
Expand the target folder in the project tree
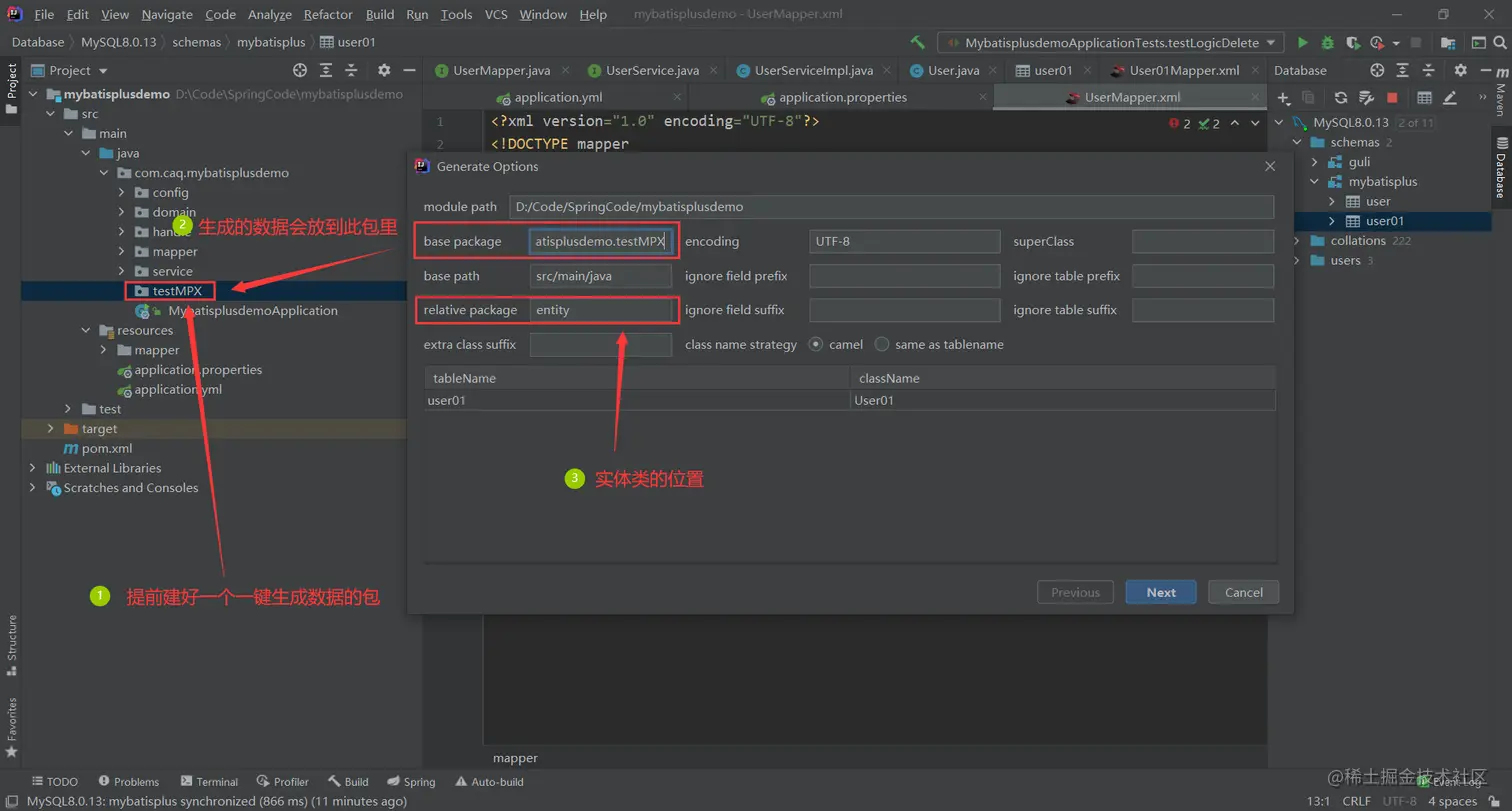(51, 428)
